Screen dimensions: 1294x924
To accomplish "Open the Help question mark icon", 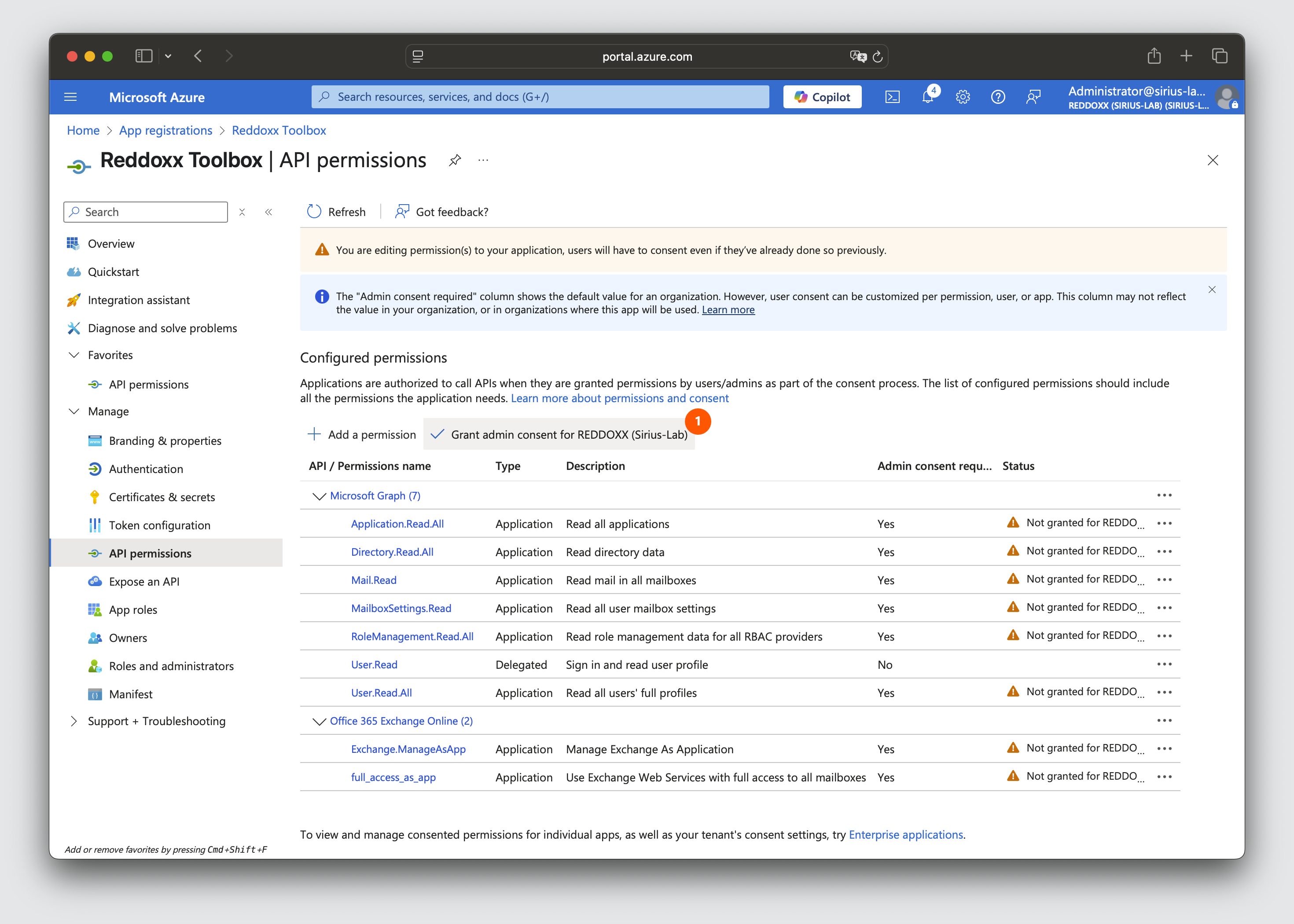I will (998, 97).
